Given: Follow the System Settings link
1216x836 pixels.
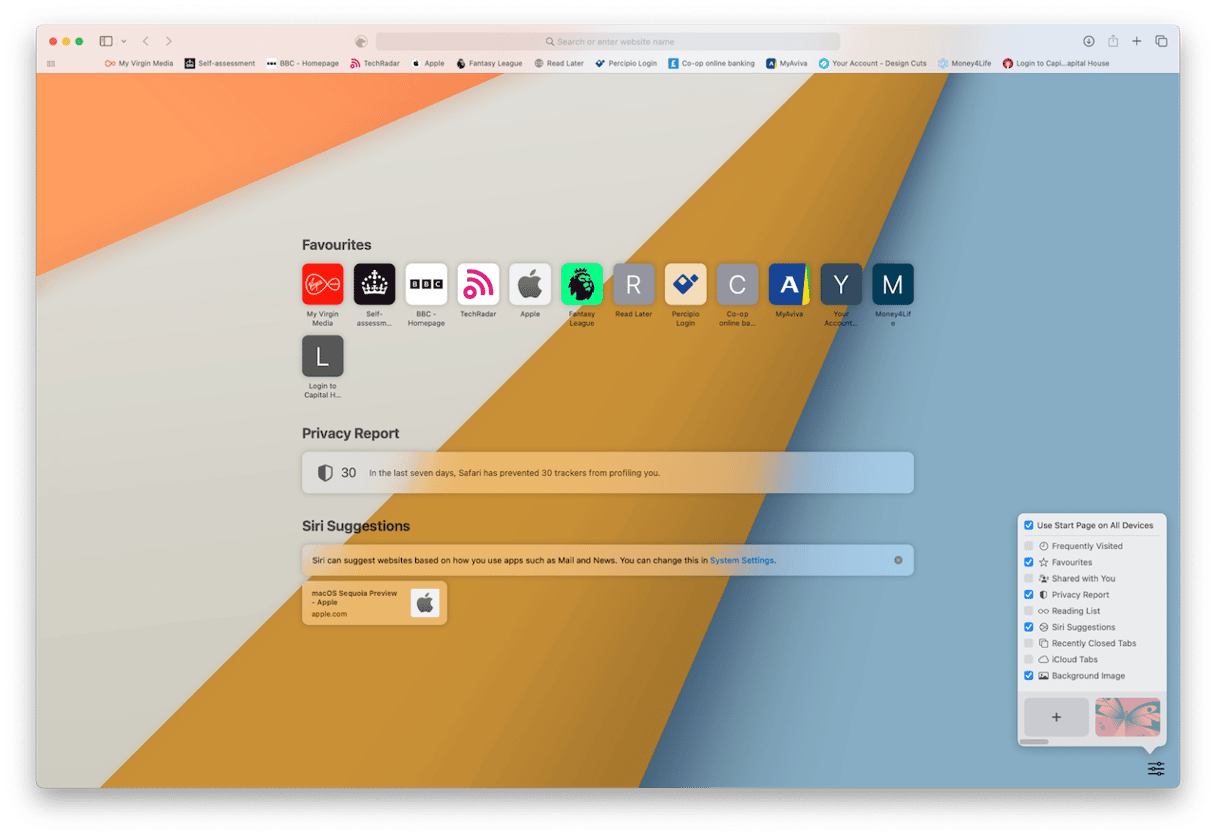Looking at the screenshot, I should click(742, 560).
